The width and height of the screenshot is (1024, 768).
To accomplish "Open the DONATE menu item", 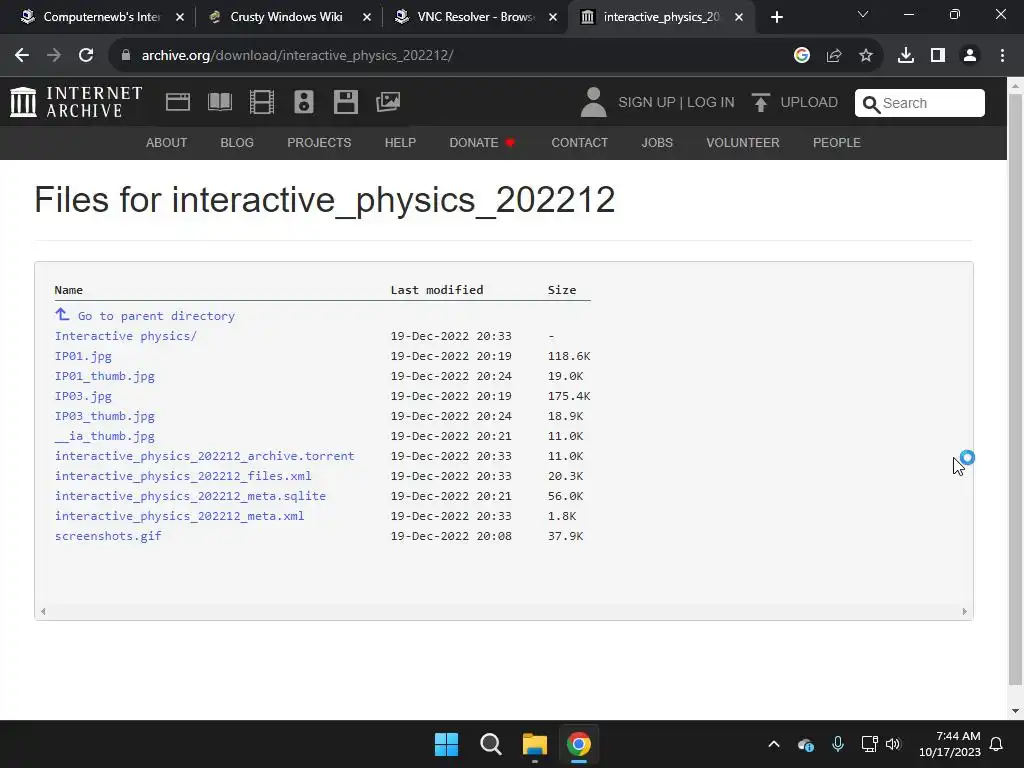I will [482, 142].
